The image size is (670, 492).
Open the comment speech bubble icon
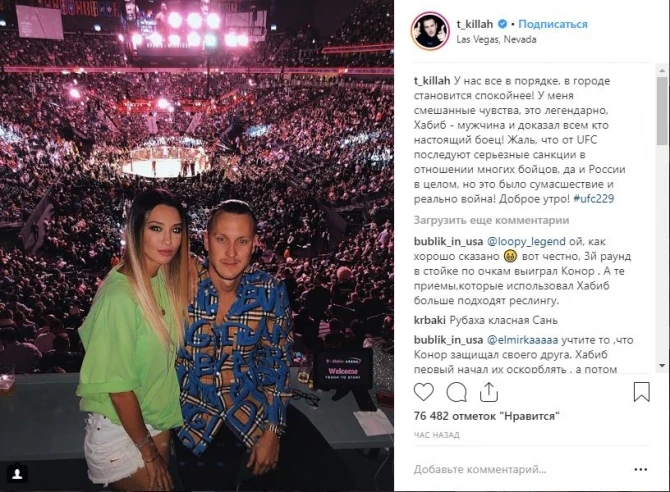[x=456, y=392]
